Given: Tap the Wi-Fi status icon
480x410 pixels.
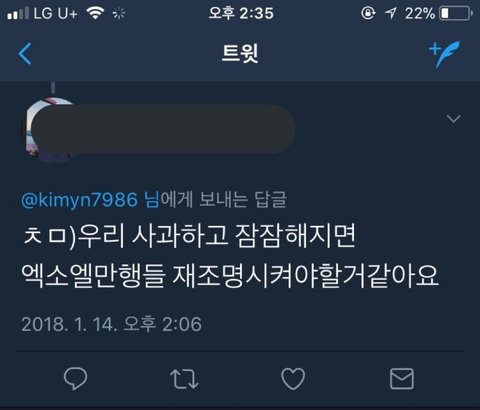Looking at the screenshot, I should 95,13.
